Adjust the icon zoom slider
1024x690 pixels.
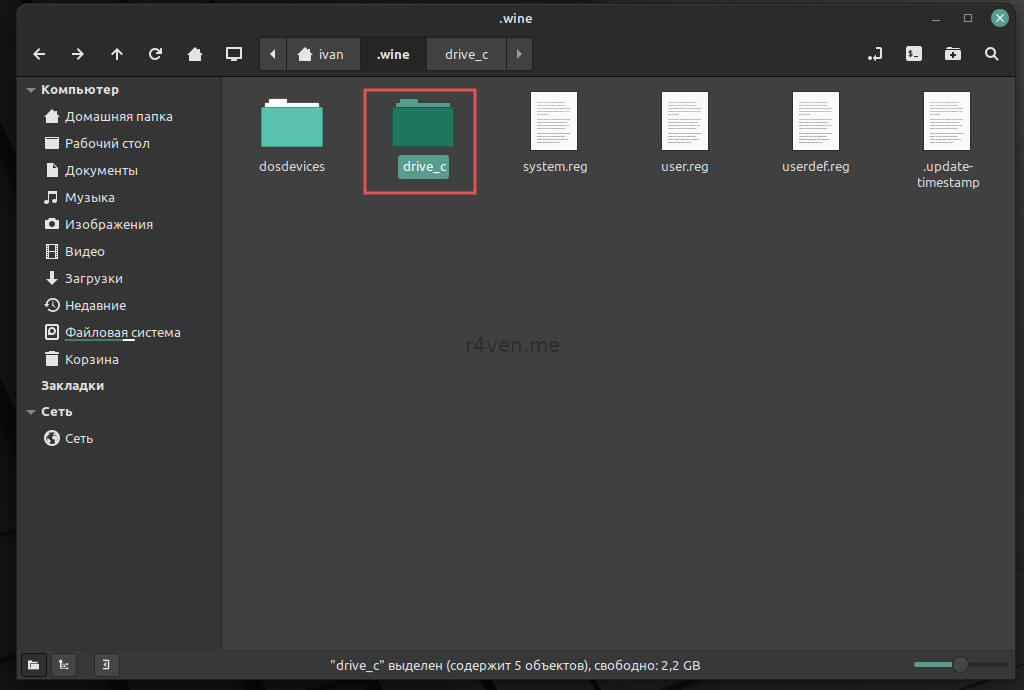pos(959,665)
